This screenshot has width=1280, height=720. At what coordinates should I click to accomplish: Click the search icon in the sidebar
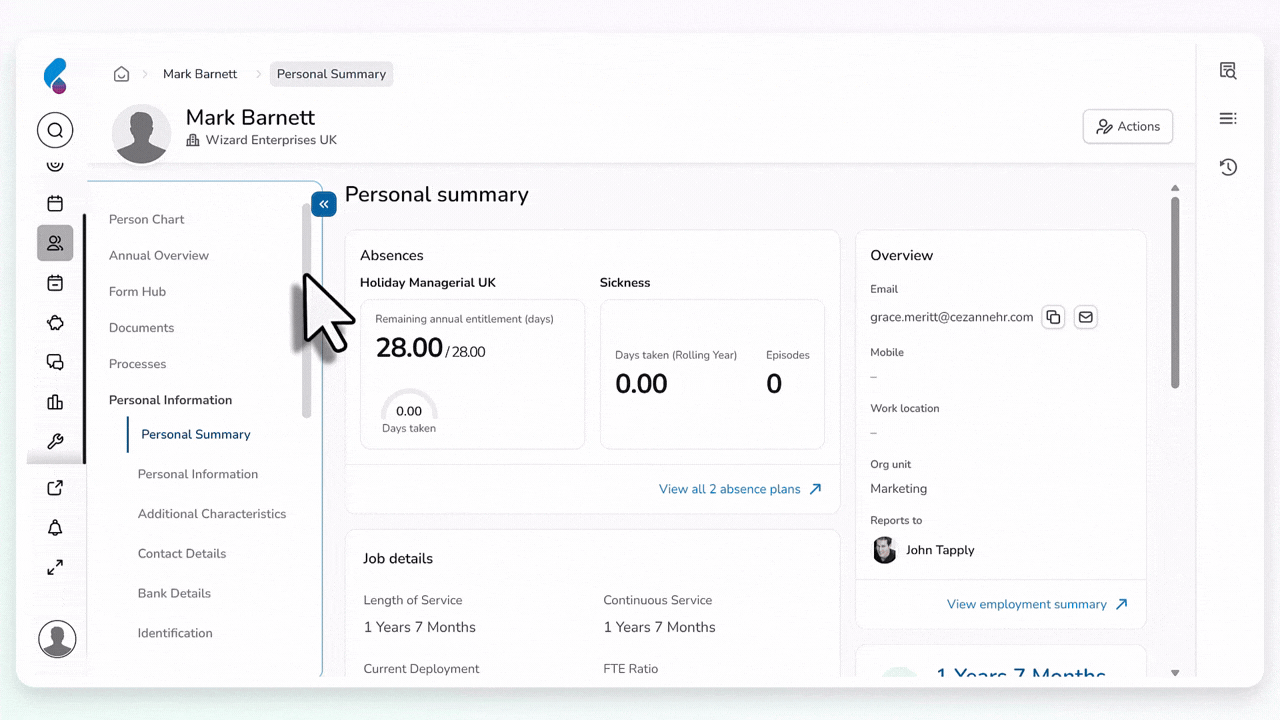(x=55, y=130)
